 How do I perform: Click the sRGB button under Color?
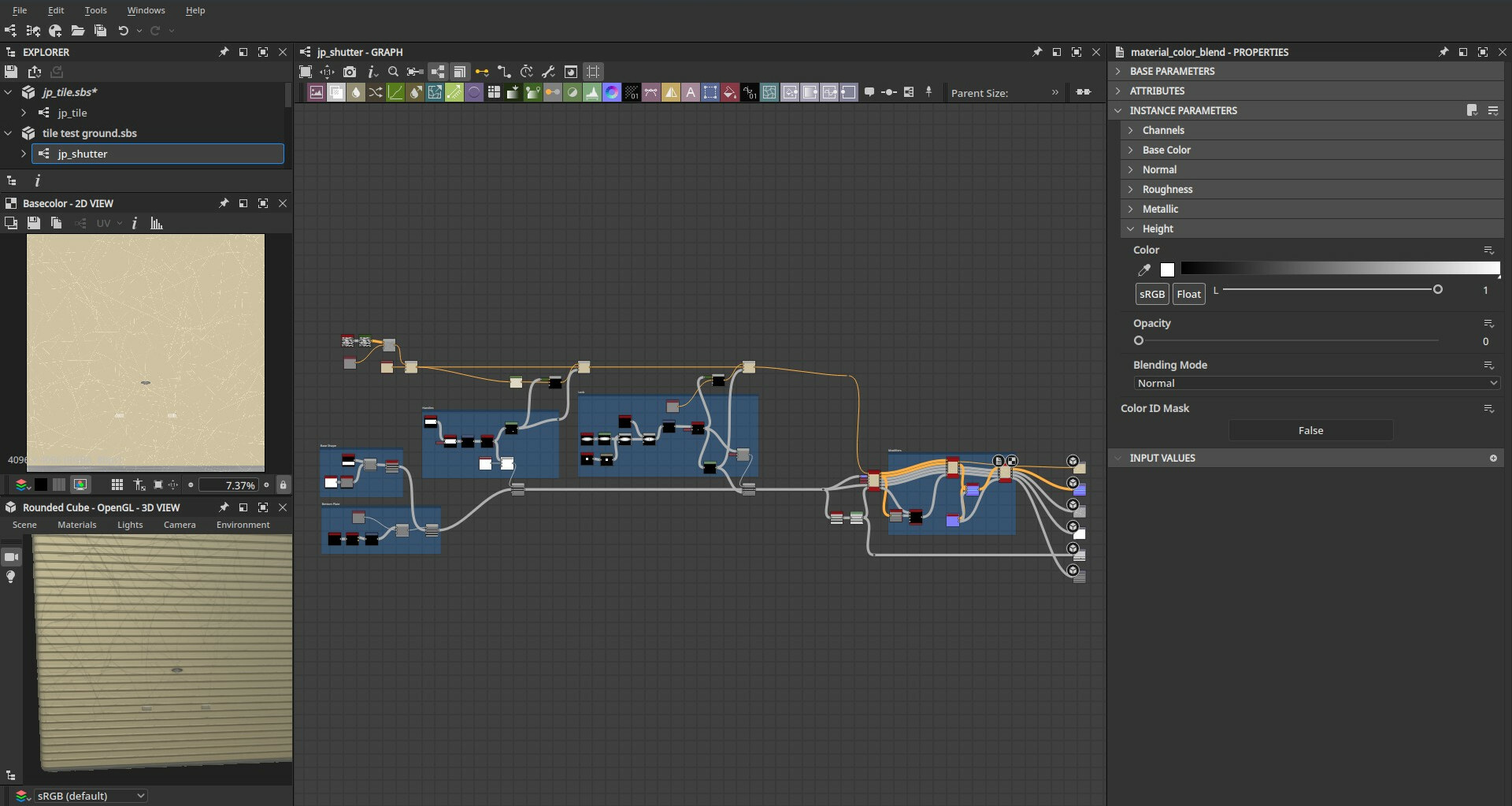click(x=1151, y=294)
